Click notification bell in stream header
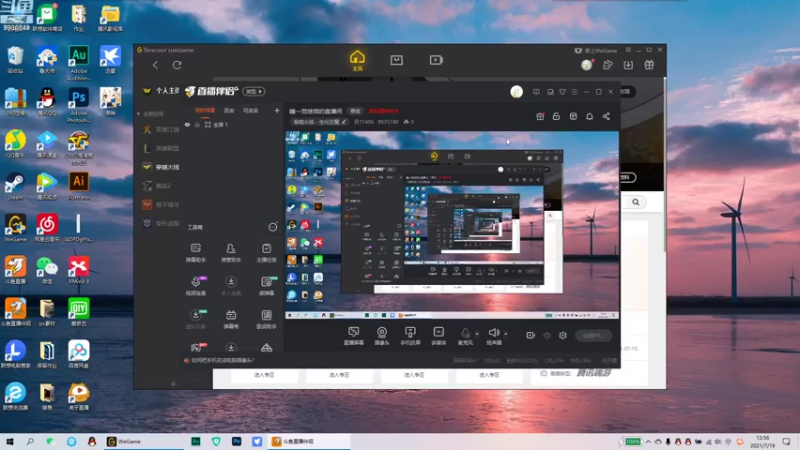800x450 pixels. [x=589, y=116]
